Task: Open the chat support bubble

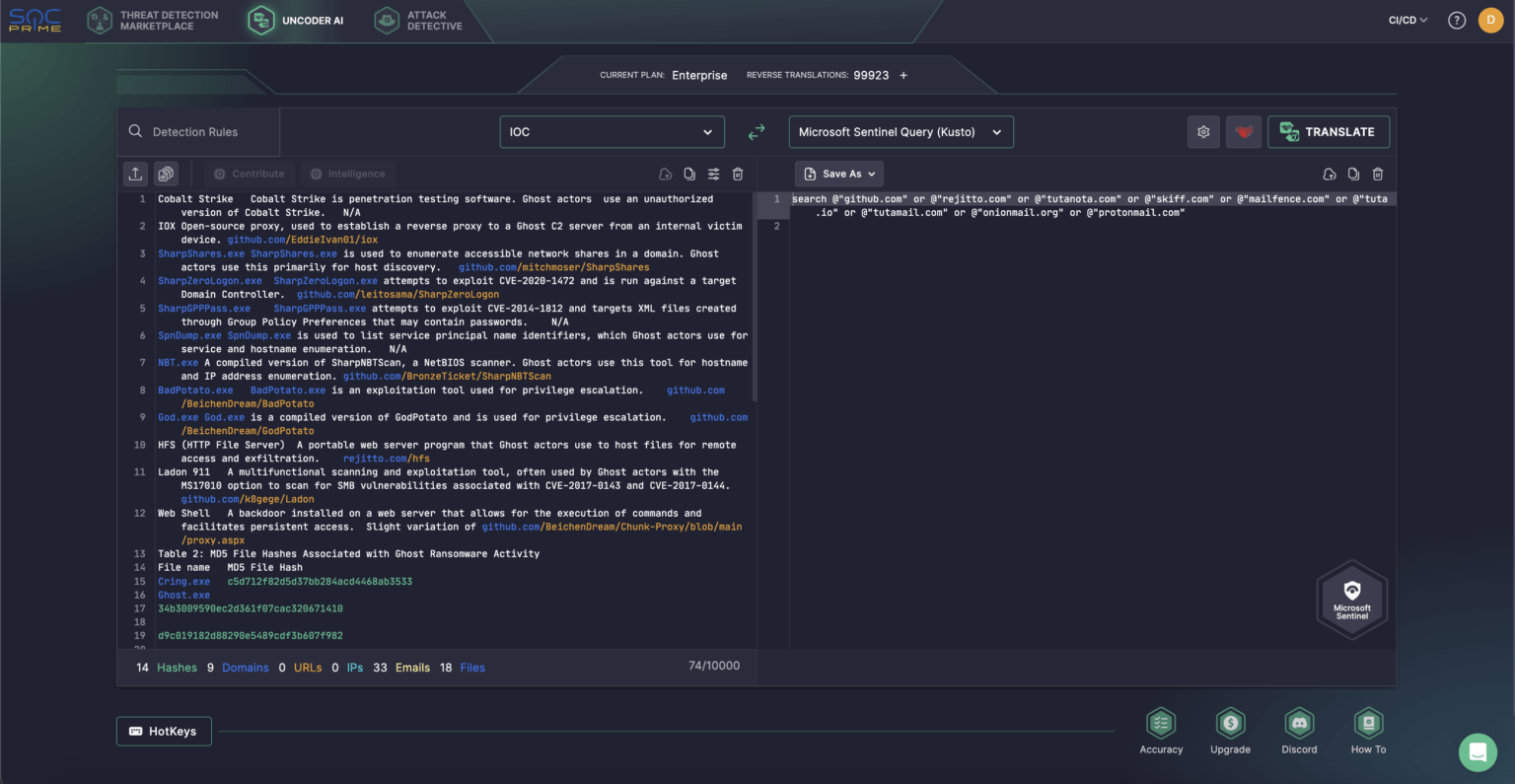Action: 1478,752
